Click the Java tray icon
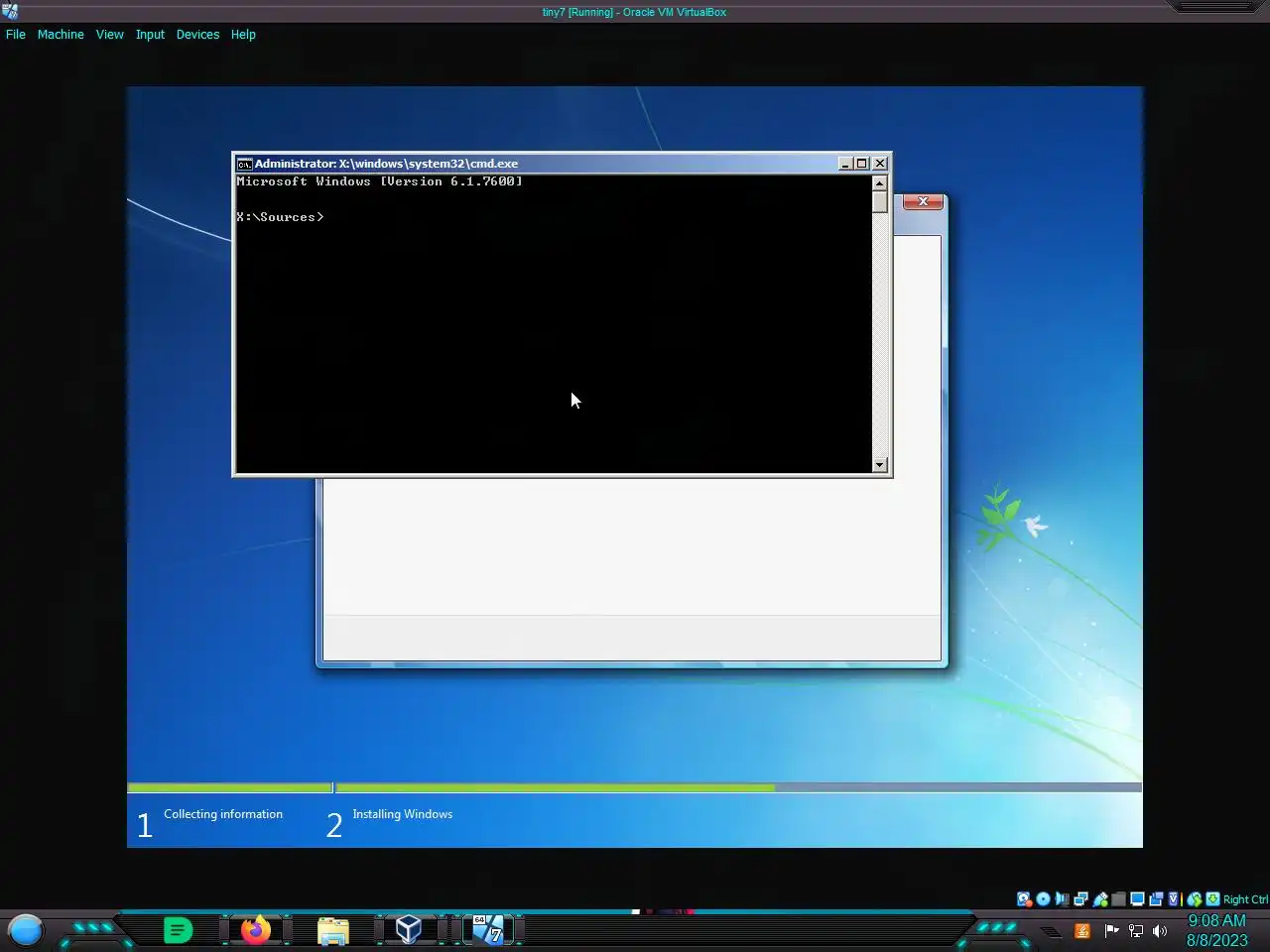The image size is (1270, 952). [x=1081, y=930]
